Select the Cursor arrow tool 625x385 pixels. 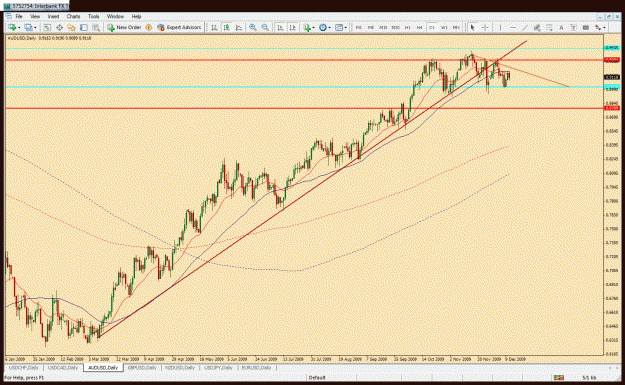point(473,28)
